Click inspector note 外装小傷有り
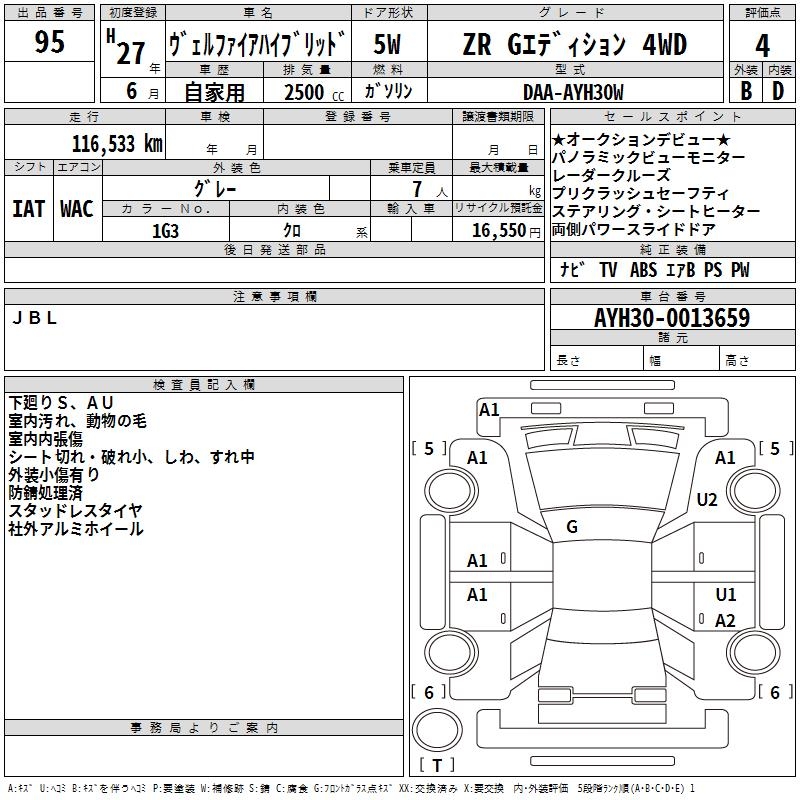The height and width of the screenshot is (800, 800). click(x=54, y=474)
